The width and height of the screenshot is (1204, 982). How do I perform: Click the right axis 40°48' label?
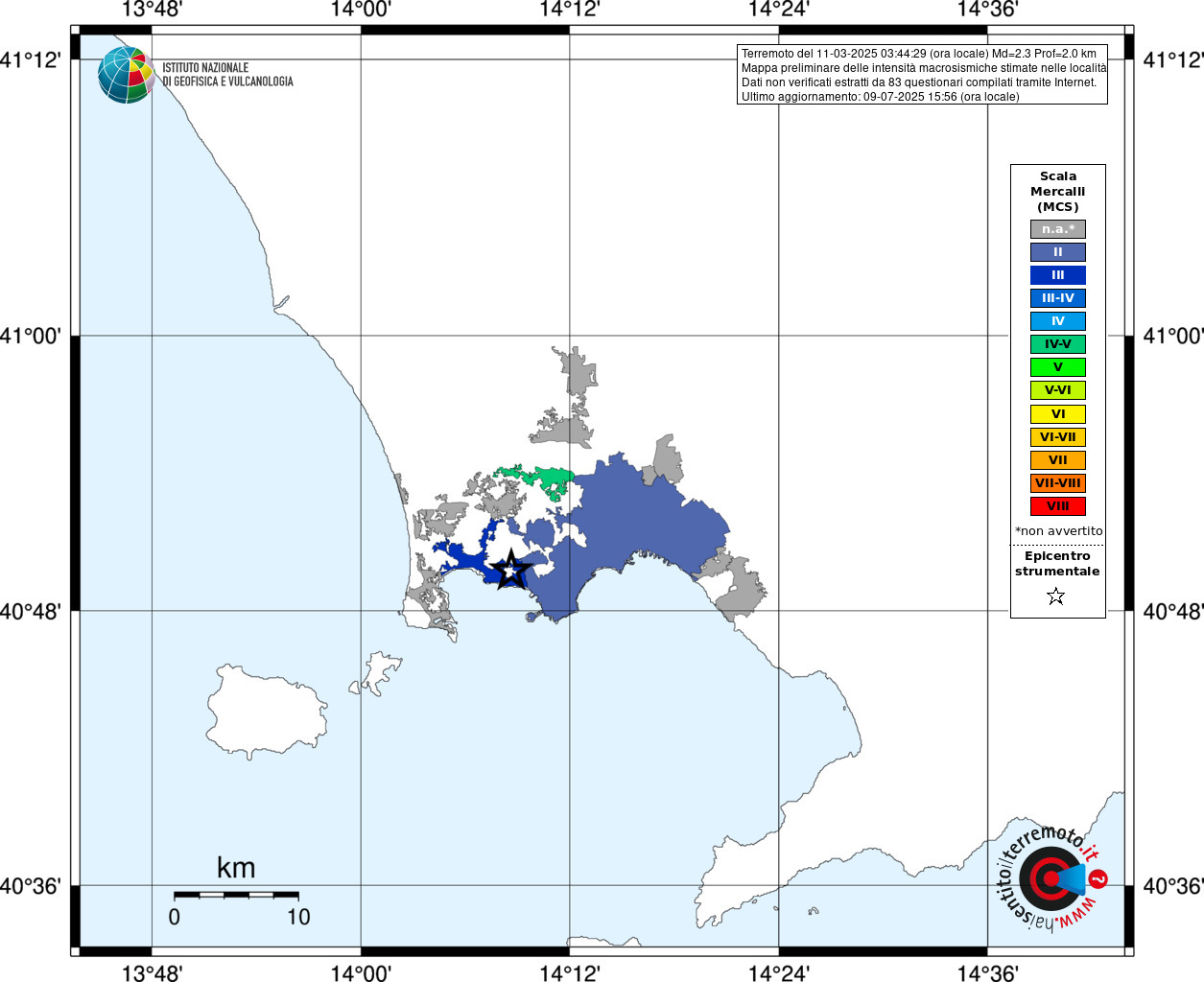(1173, 611)
